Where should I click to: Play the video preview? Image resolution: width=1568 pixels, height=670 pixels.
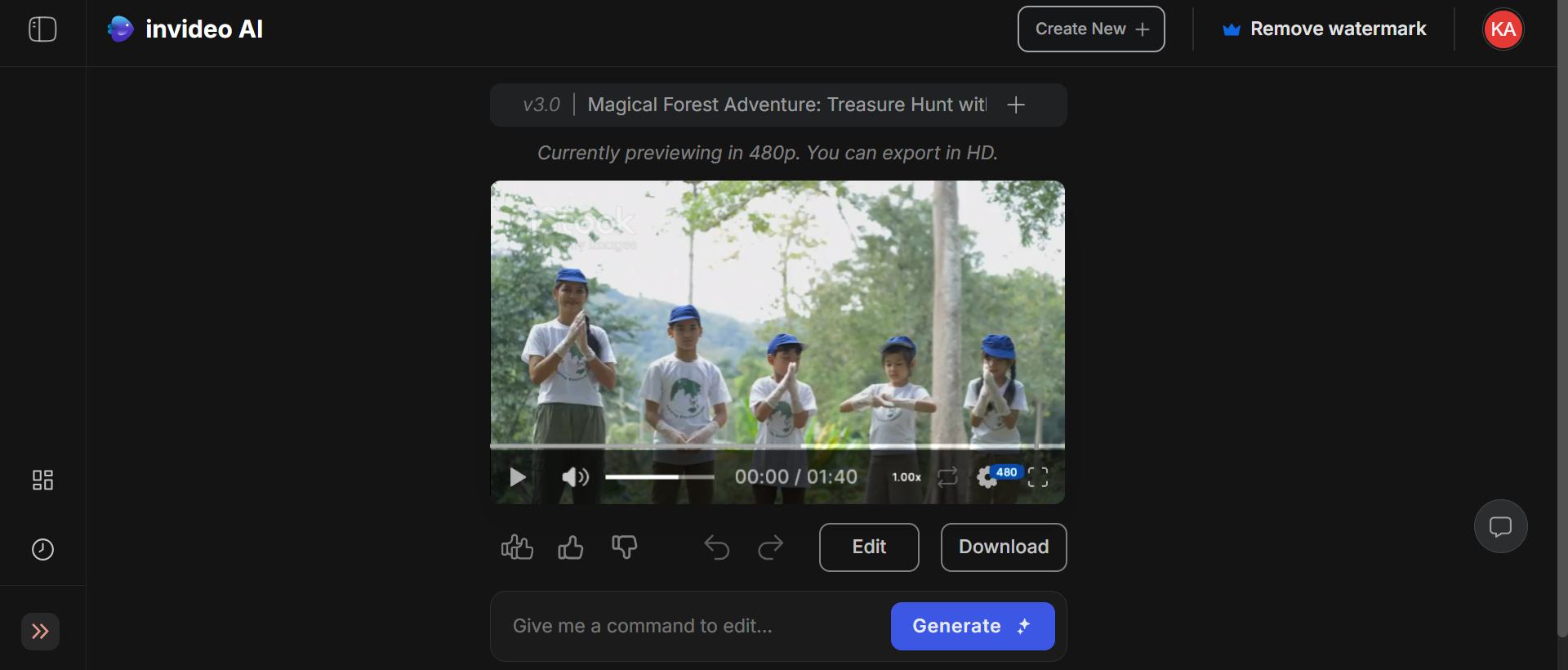(x=517, y=477)
